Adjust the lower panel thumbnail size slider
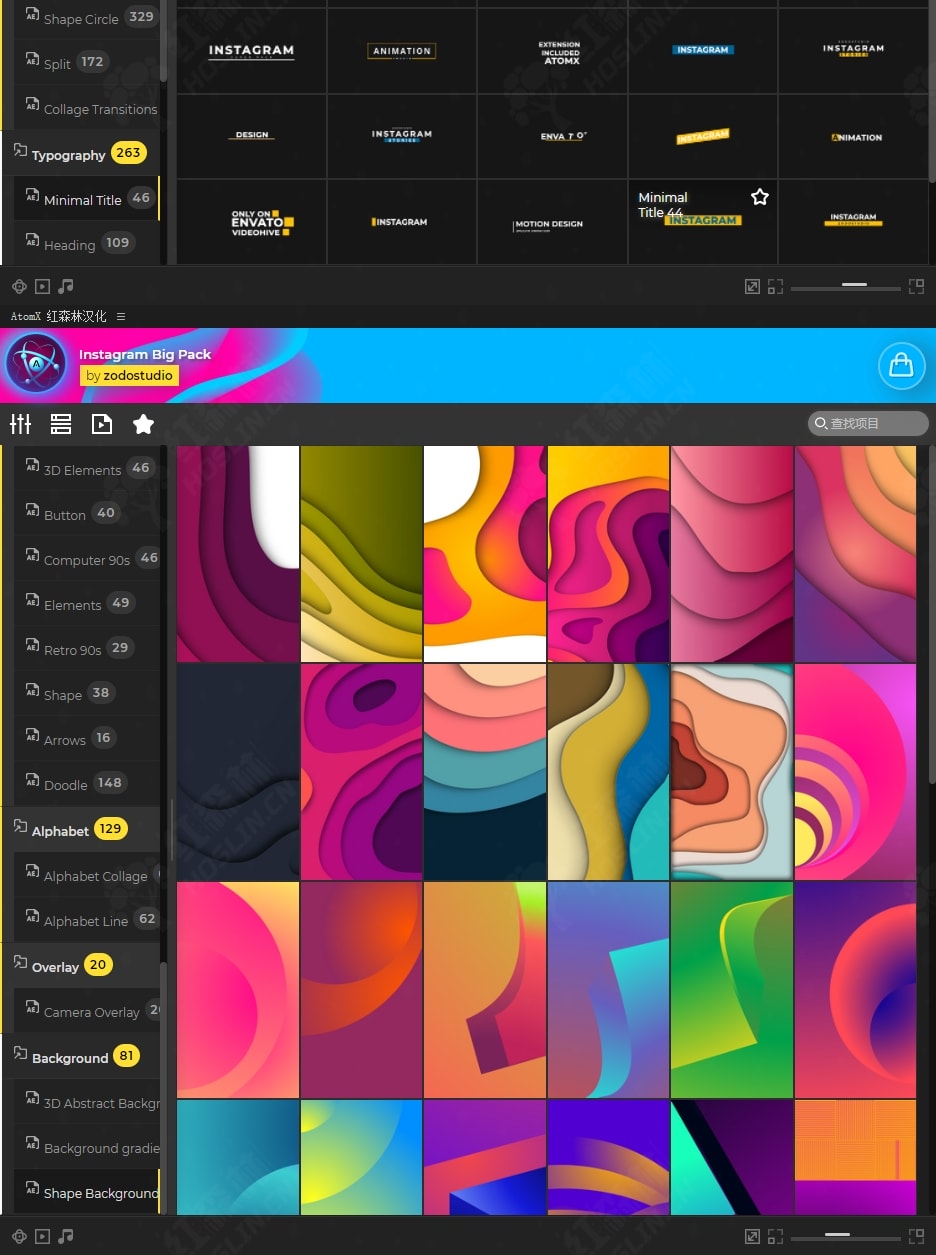936x1255 pixels. coord(838,1237)
